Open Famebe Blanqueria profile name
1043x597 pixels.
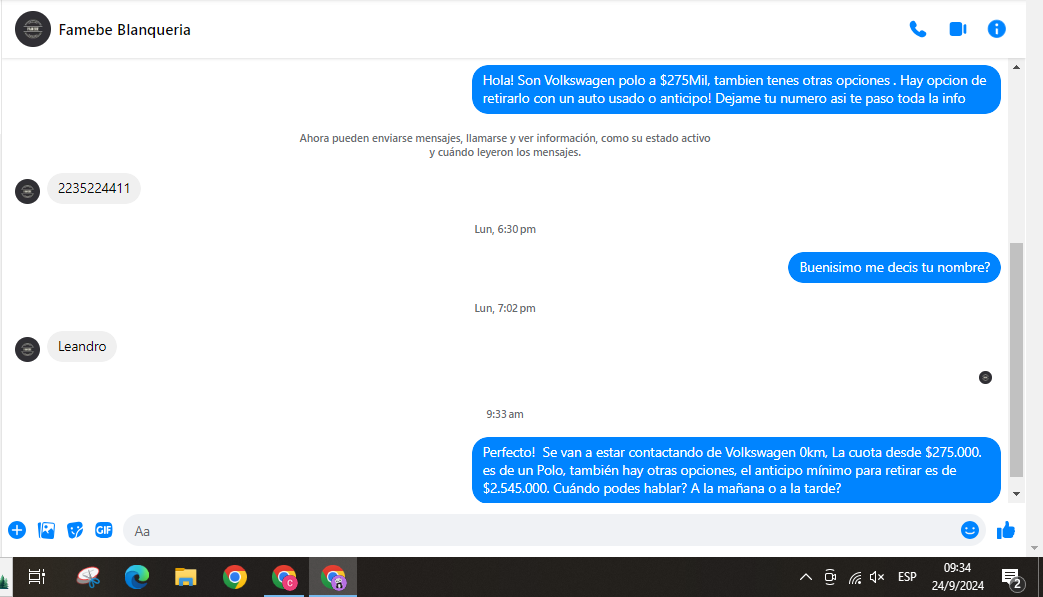point(125,30)
